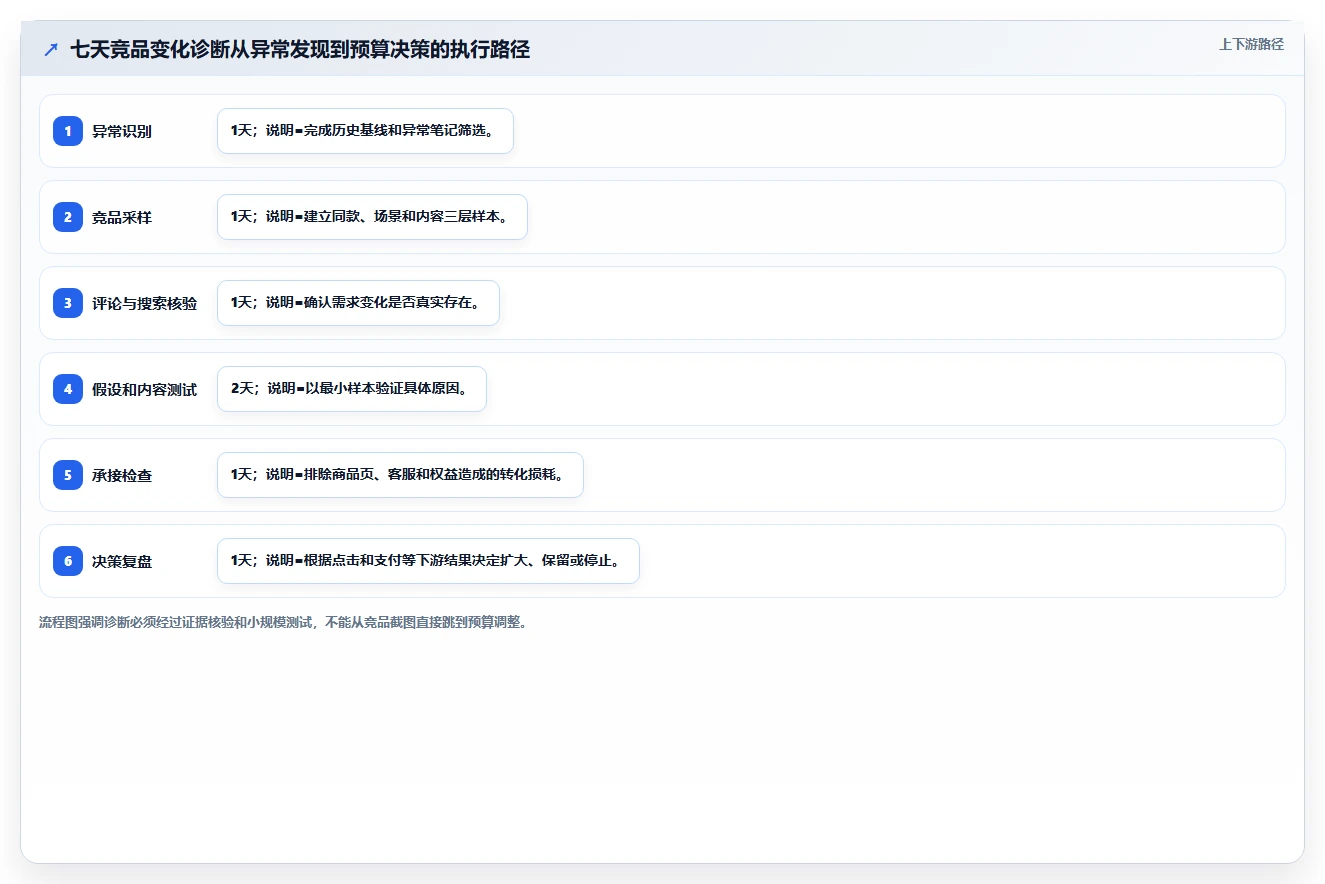Click the '上下游路径' label in the header

click(1251, 44)
